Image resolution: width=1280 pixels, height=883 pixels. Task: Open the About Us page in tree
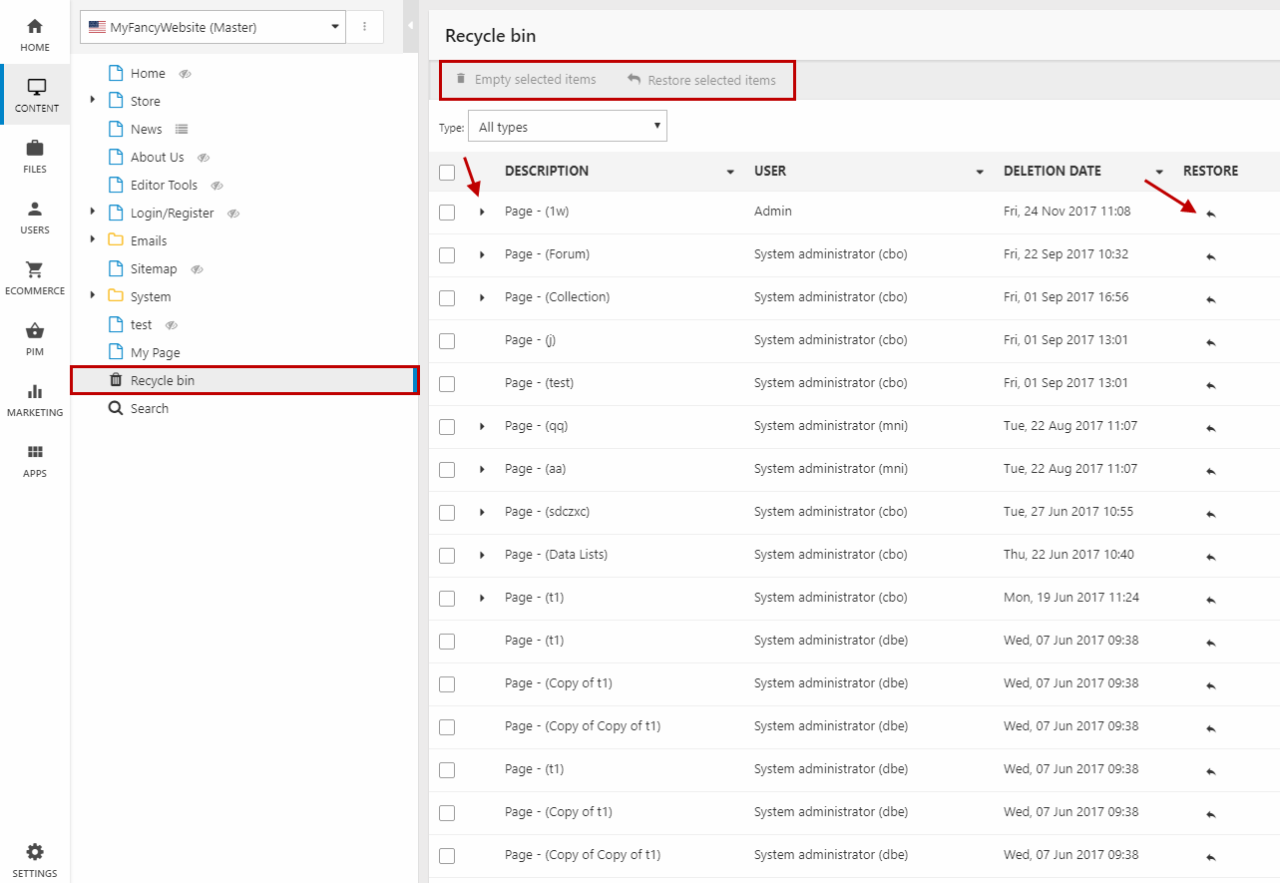point(157,157)
